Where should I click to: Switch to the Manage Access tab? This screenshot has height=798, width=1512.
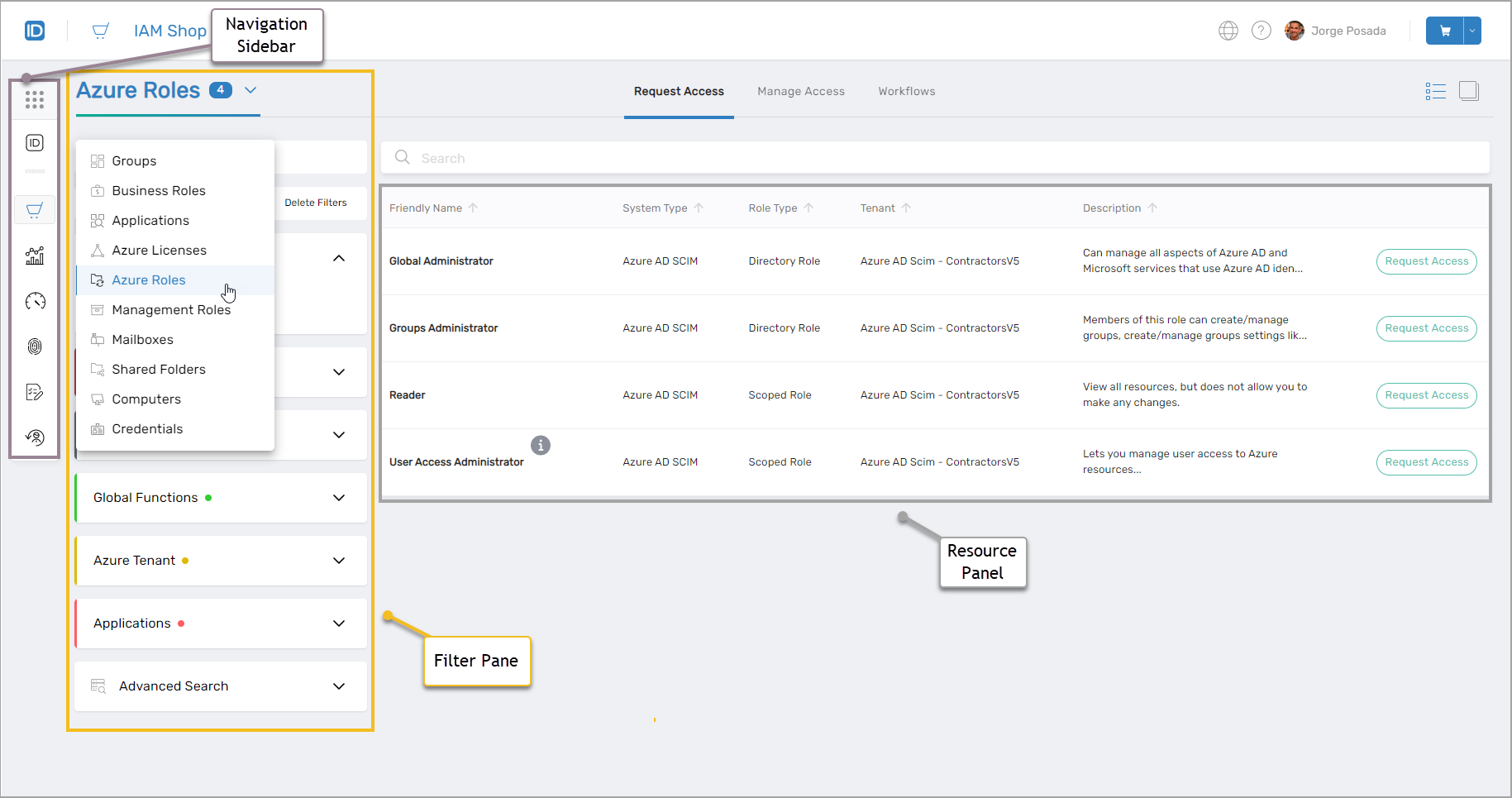800,91
